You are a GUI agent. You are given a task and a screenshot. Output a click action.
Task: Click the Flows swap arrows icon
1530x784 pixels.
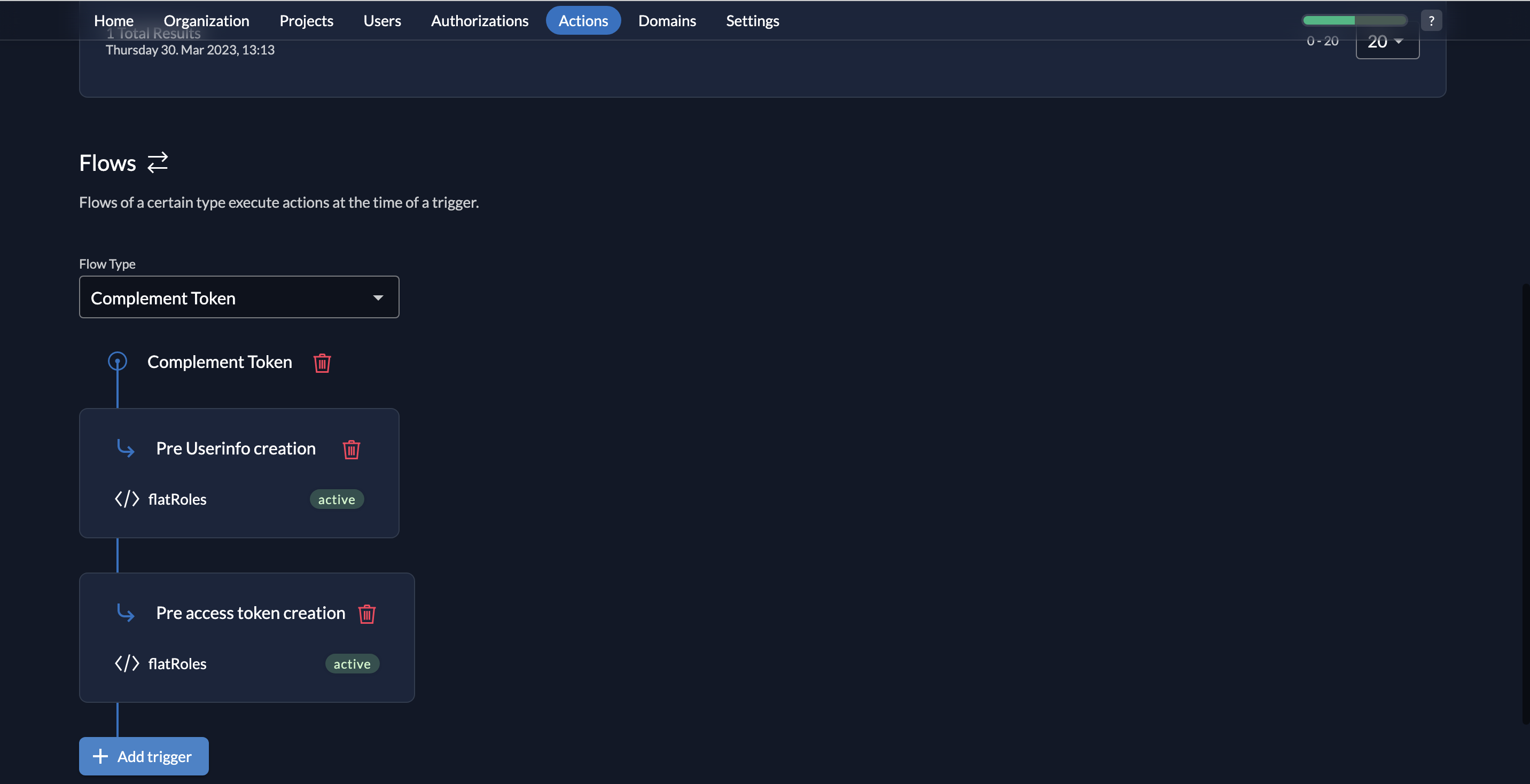(x=158, y=163)
